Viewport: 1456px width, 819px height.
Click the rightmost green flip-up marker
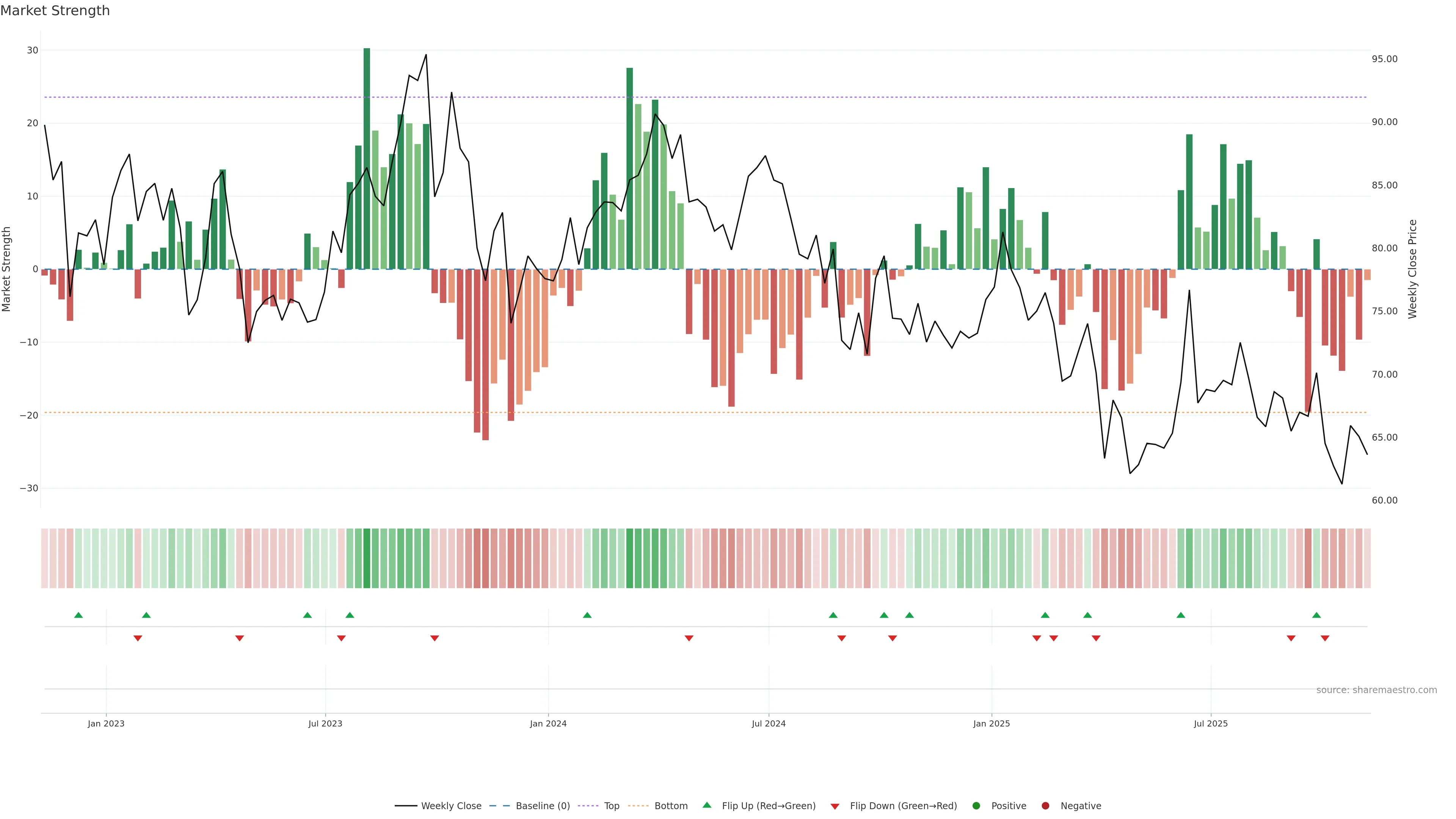coord(1316,615)
